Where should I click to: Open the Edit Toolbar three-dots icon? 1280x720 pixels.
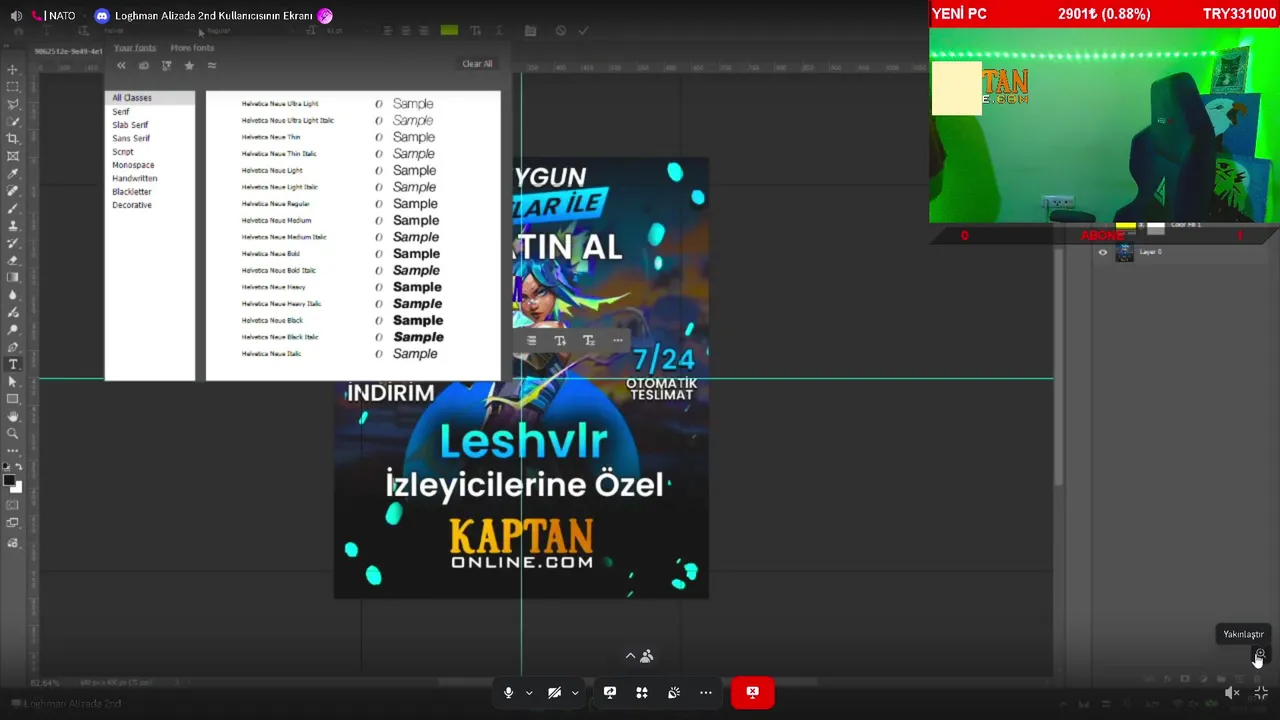(x=13, y=451)
